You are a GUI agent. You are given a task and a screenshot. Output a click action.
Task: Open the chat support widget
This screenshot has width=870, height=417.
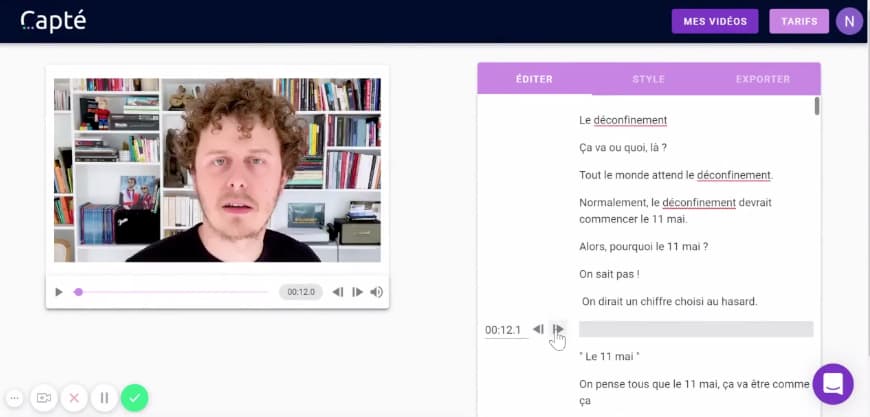coord(833,384)
